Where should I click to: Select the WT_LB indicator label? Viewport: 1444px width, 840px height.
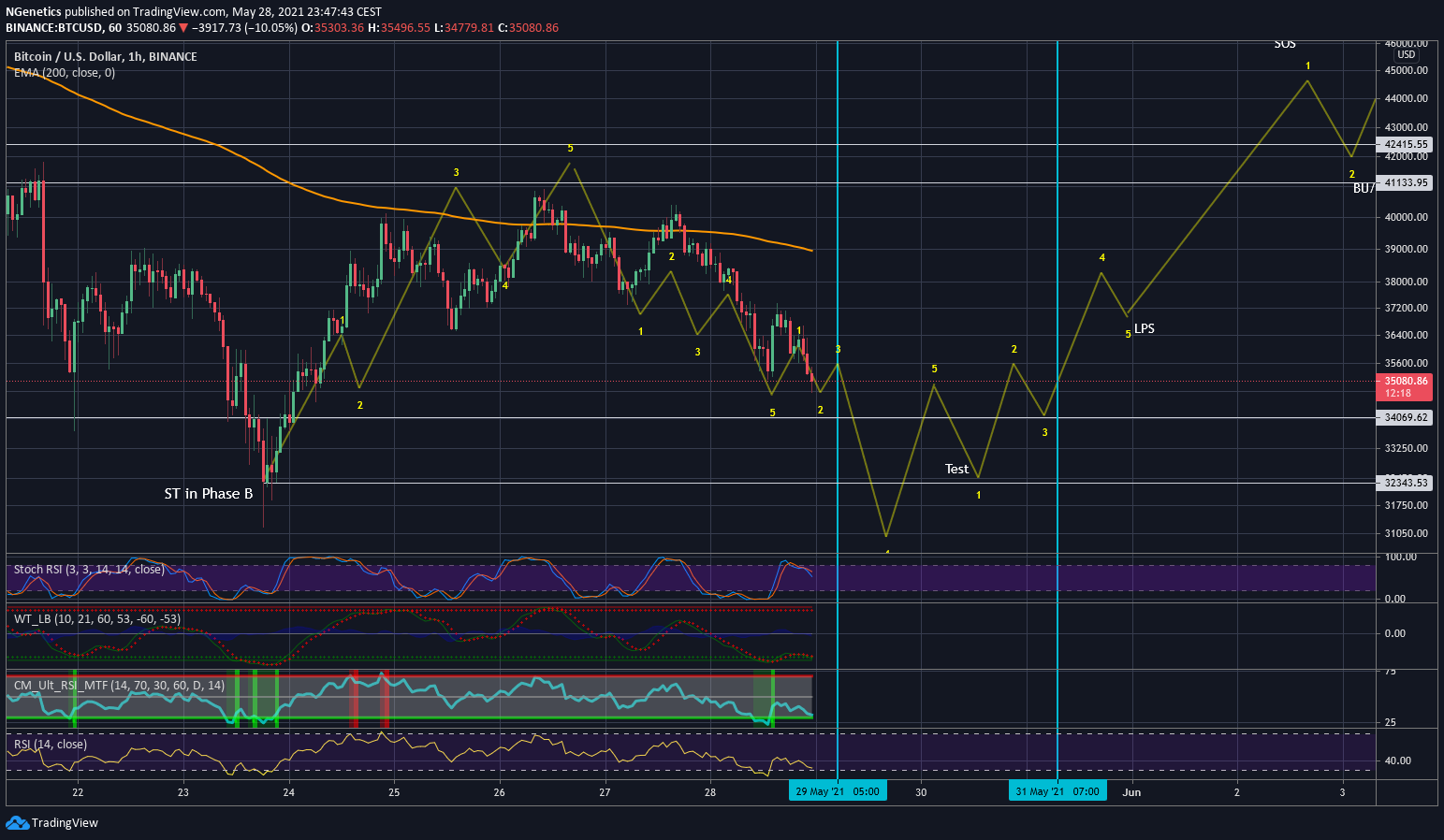point(97,619)
